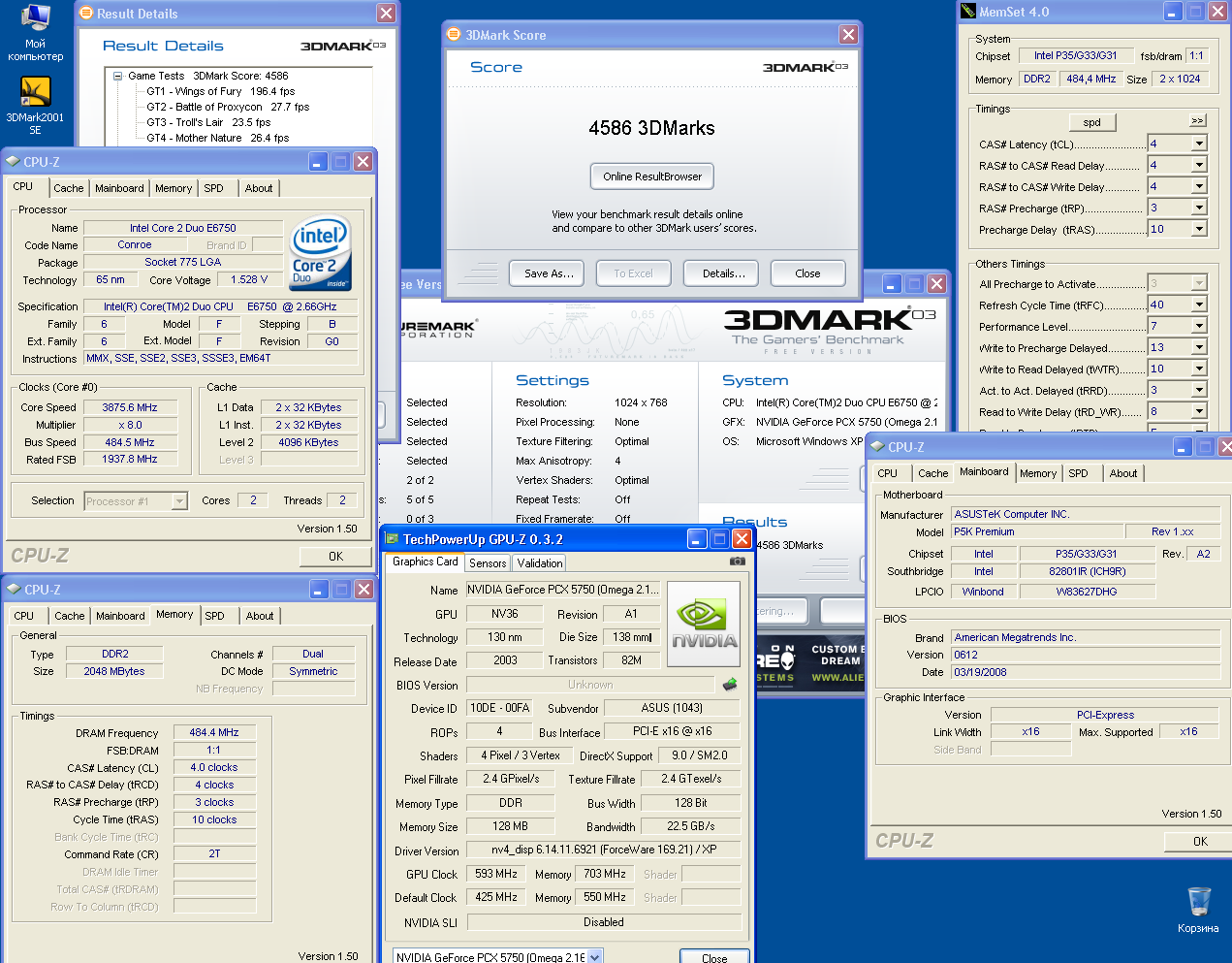Viewport: 1232px width, 963px height.
Task: Open Cache tab in top CPU-Z window
Action: (x=69, y=188)
